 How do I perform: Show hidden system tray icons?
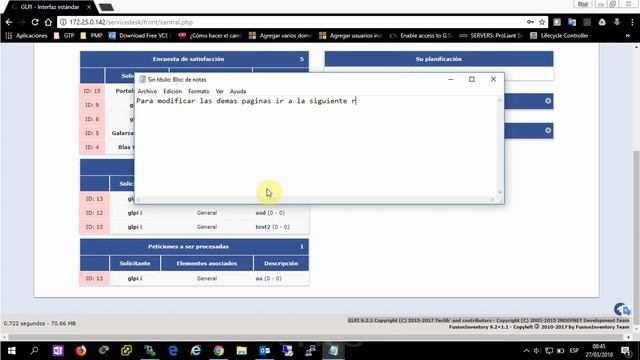pos(526,351)
